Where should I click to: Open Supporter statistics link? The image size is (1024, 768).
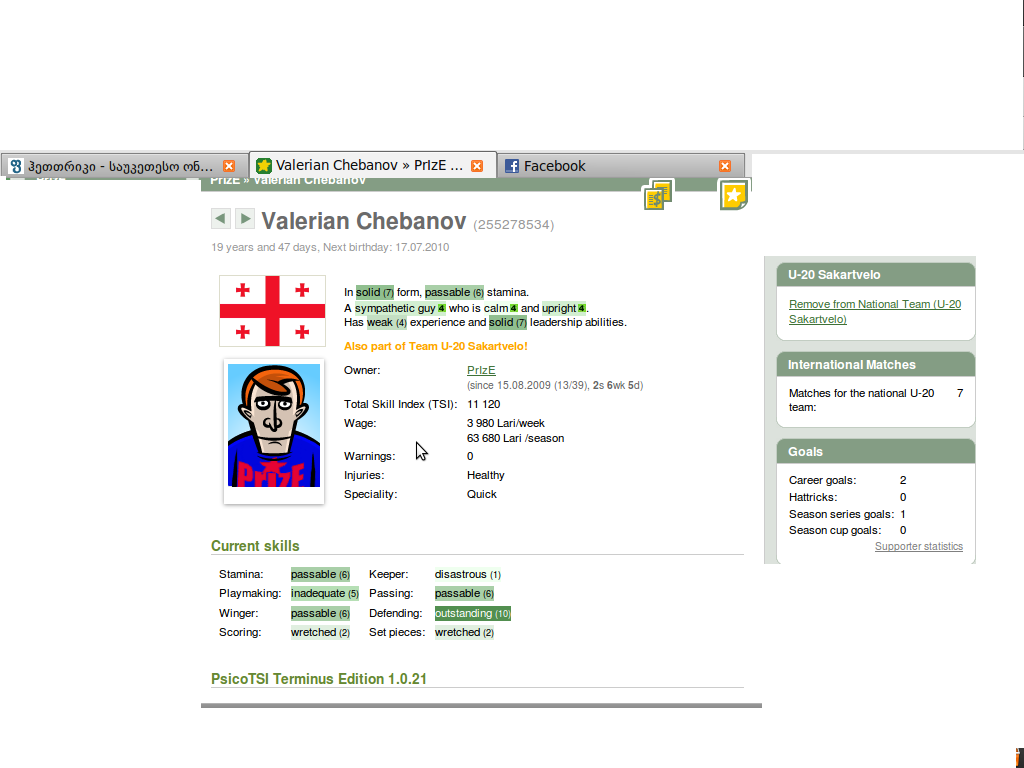pyautogui.click(x=918, y=547)
